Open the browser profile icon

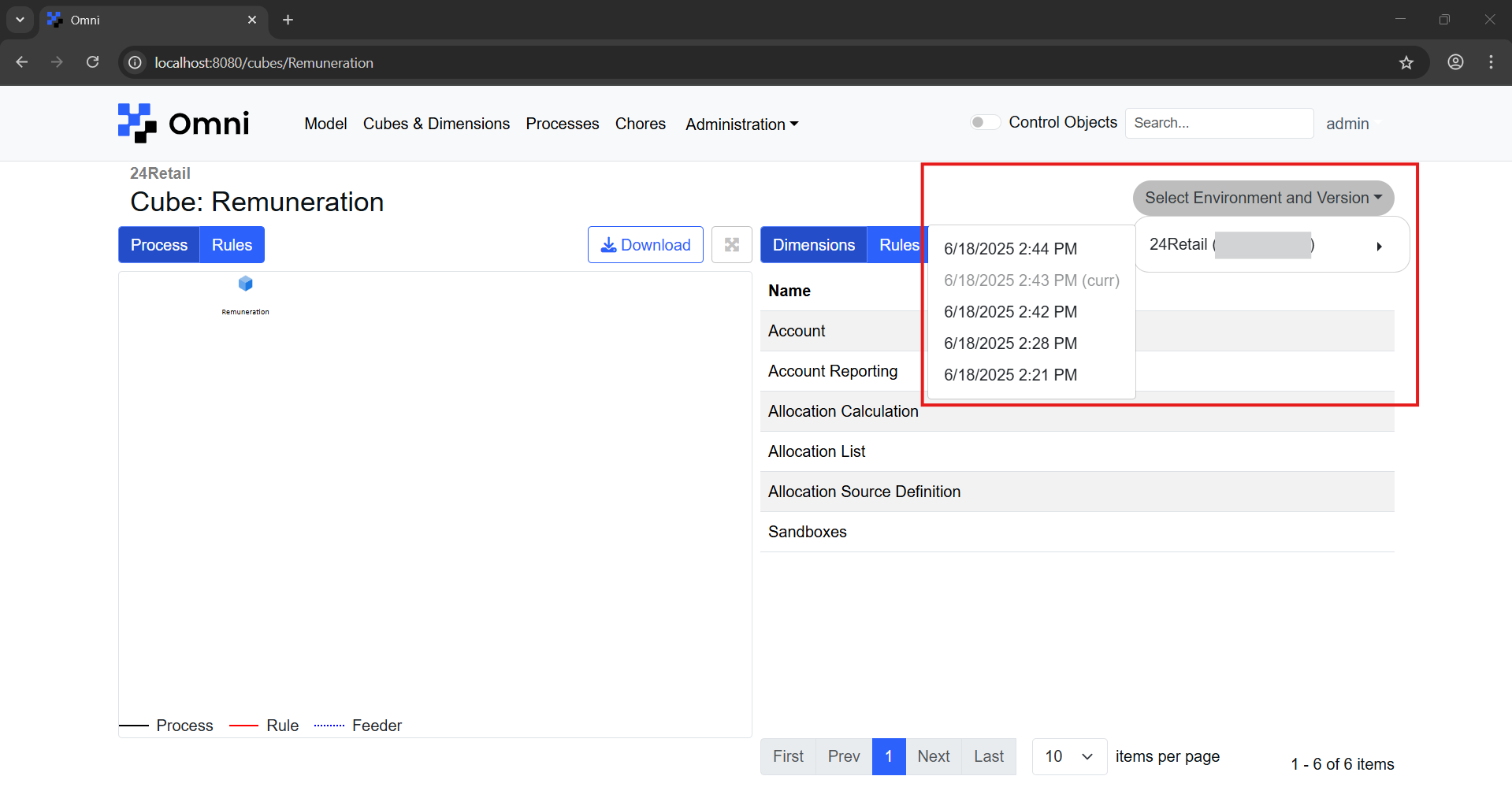tap(1455, 62)
